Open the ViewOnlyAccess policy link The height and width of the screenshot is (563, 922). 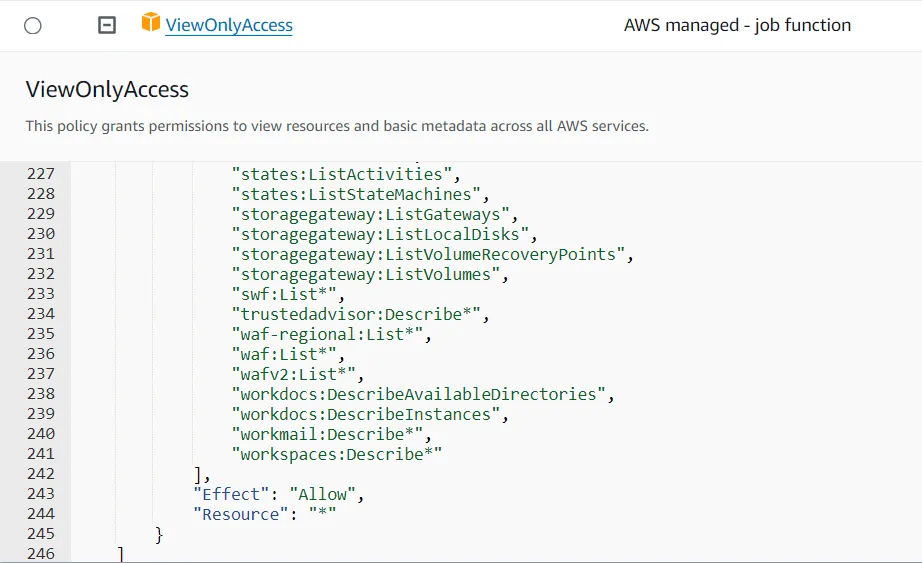tap(229, 26)
